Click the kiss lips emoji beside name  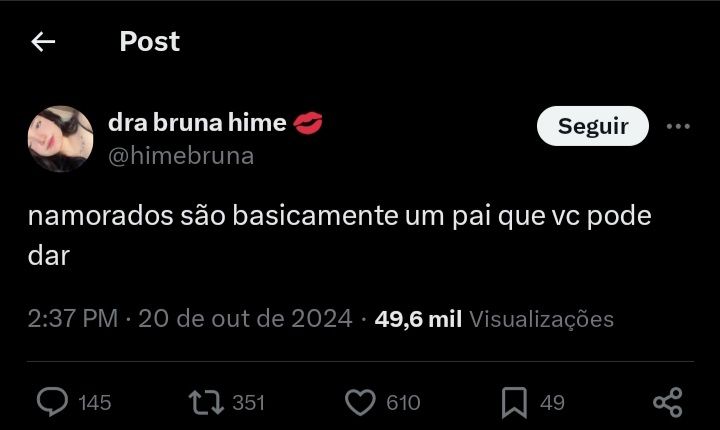coord(308,123)
